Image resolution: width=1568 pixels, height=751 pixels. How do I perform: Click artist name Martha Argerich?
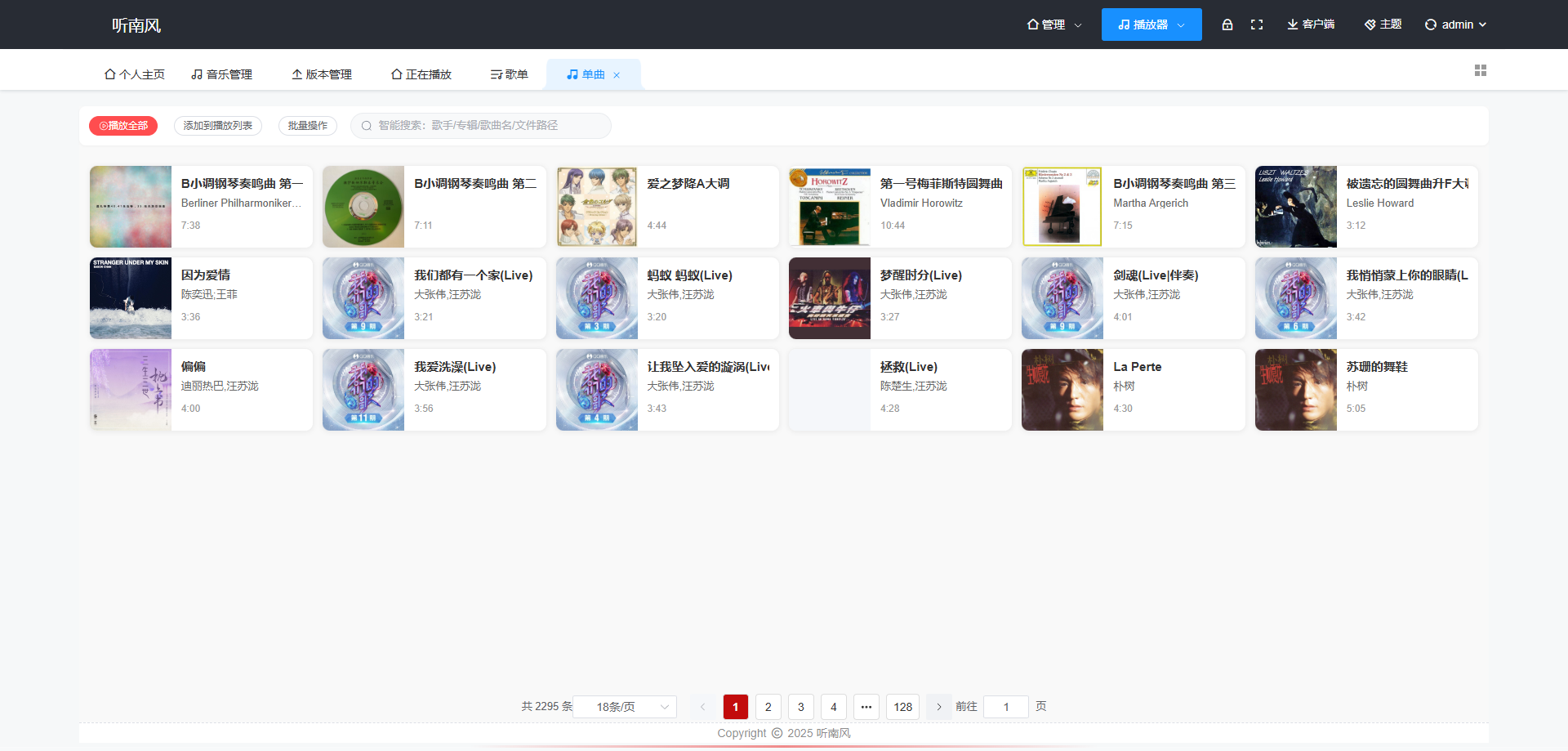pyautogui.click(x=1151, y=203)
